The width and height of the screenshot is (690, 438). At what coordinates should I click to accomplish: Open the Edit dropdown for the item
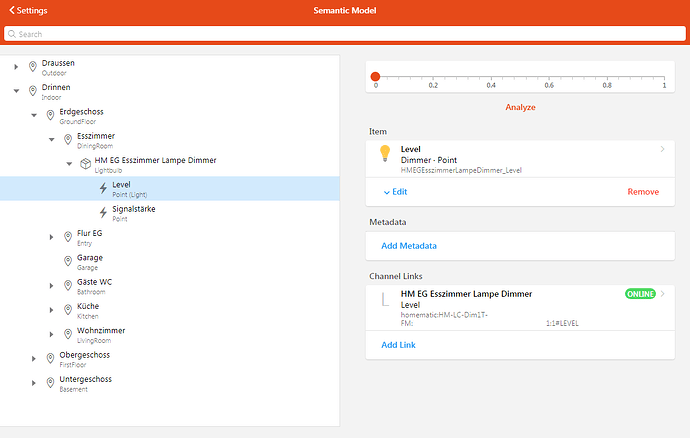pyautogui.click(x=394, y=191)
